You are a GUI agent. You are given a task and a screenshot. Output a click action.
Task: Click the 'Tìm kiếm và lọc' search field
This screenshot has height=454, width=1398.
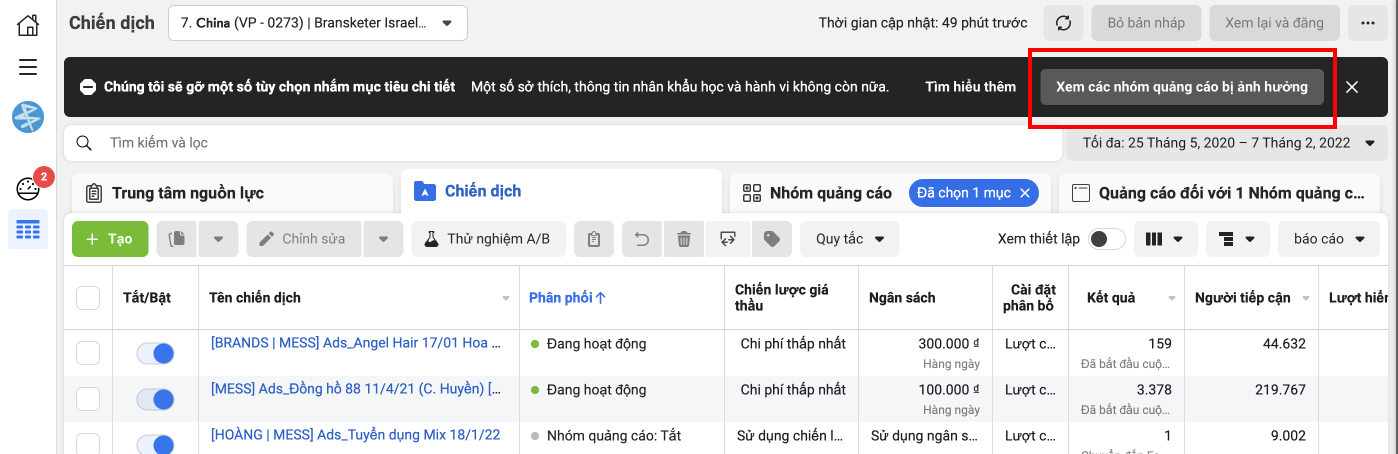(563, 143)
